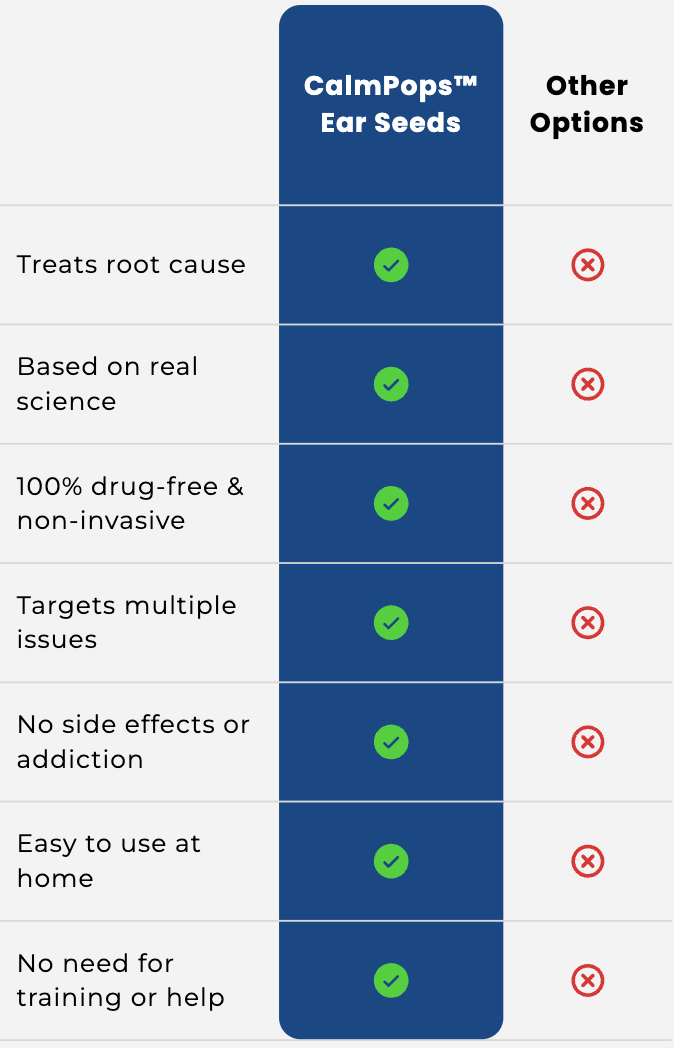Click red X for No need for training
Image resolution: width=674 pixels, height=1048 pixels.
tap(587, 980)
